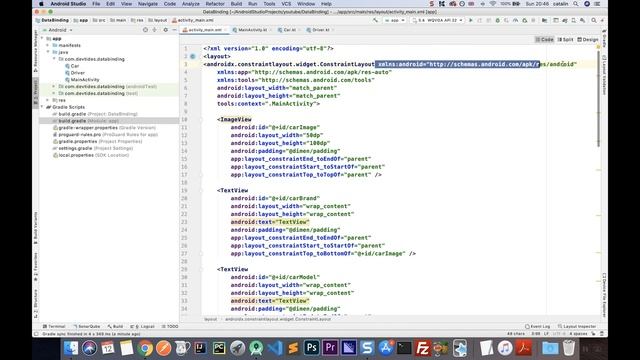
Task: Click the Make Project hammer icon
Action: point(376,20)
